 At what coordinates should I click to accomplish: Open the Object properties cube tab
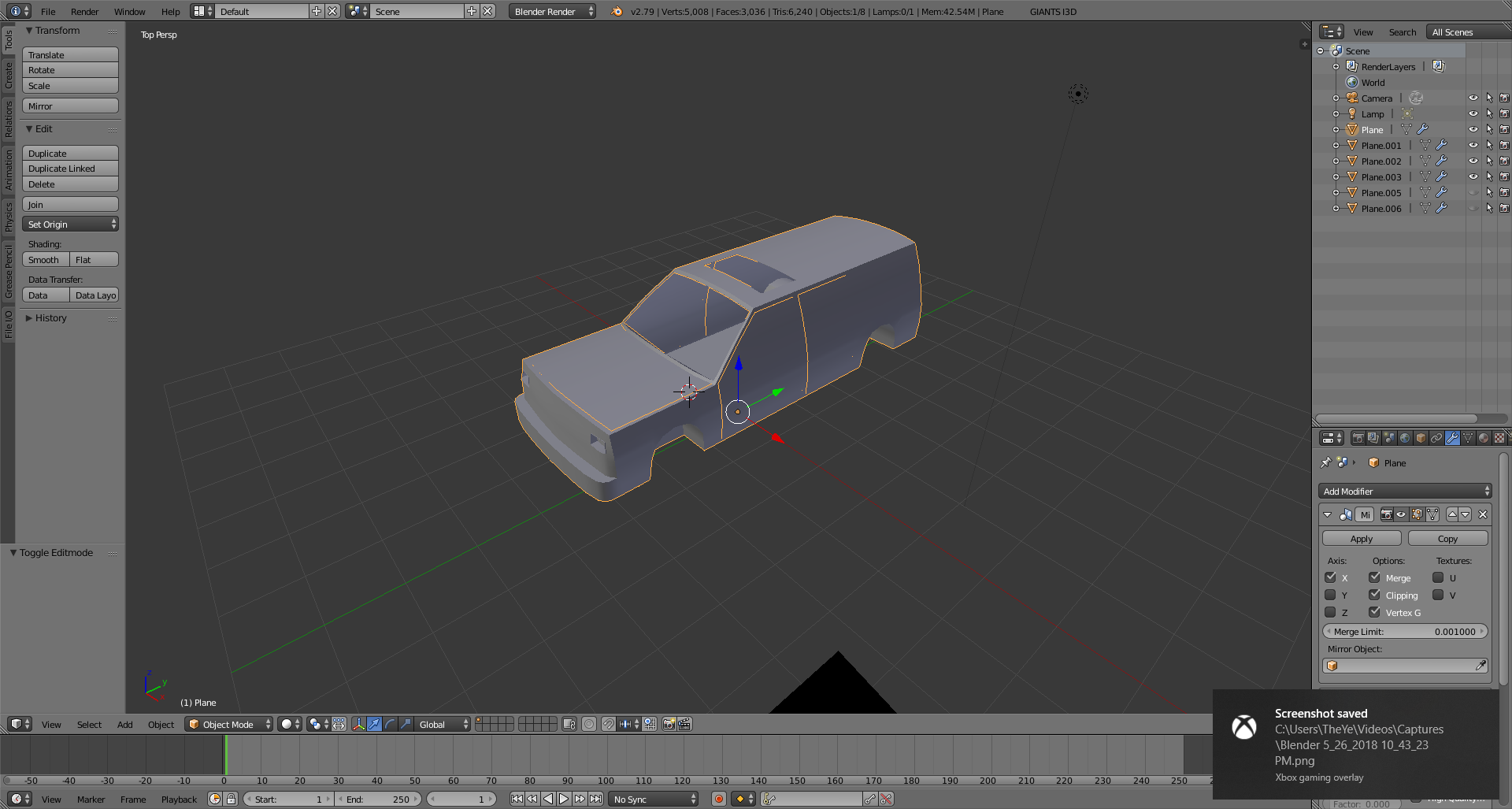(x=1421, y=438)
